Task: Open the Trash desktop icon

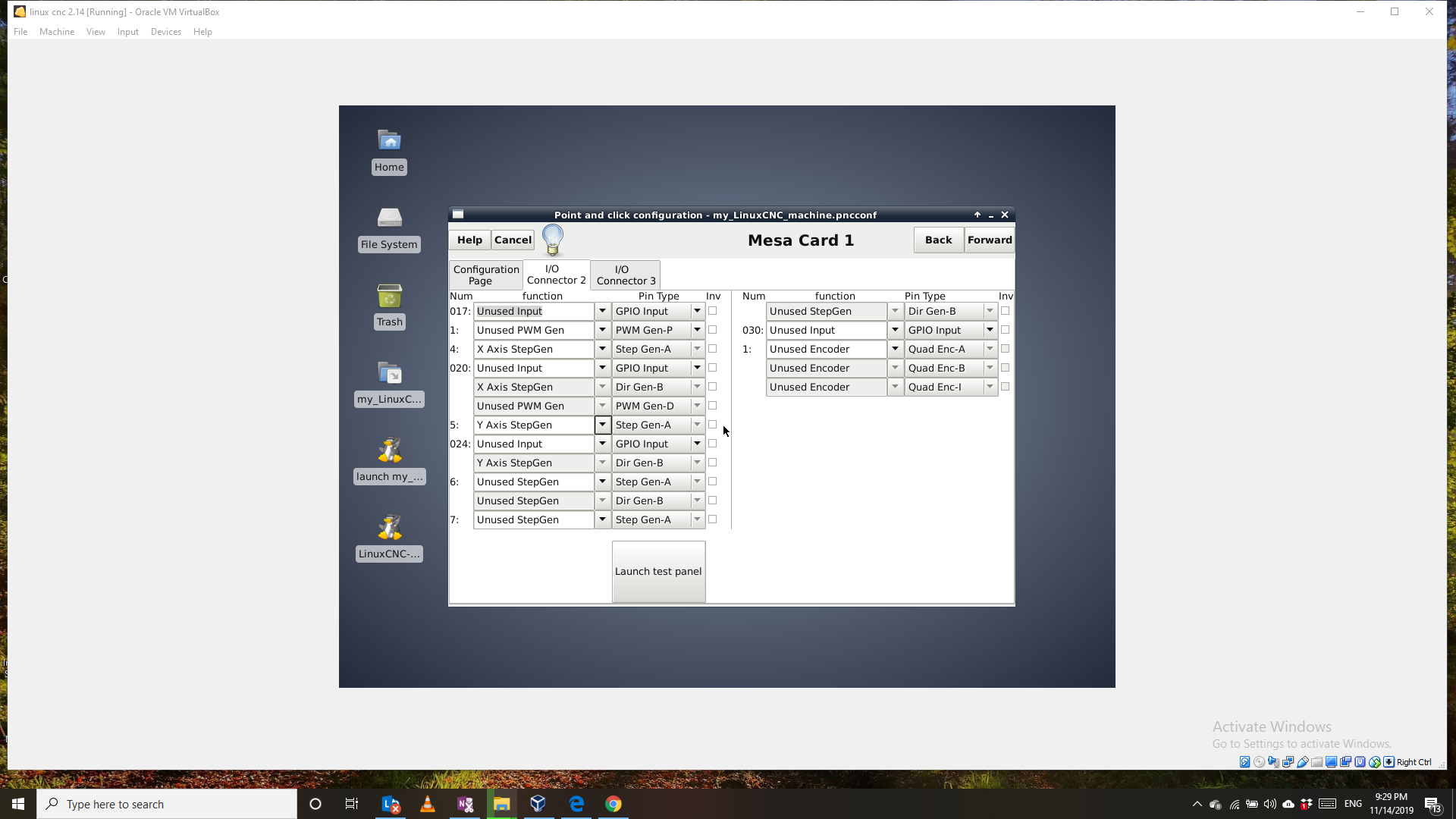Action: [x=389, y=306]
